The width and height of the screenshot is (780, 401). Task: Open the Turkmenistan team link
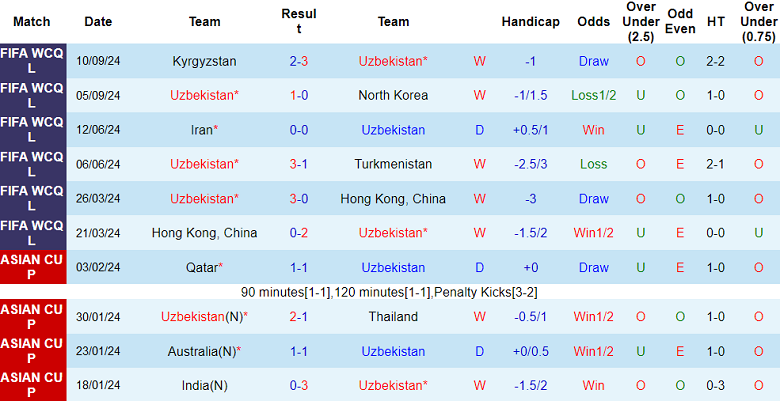coord(393,164)
